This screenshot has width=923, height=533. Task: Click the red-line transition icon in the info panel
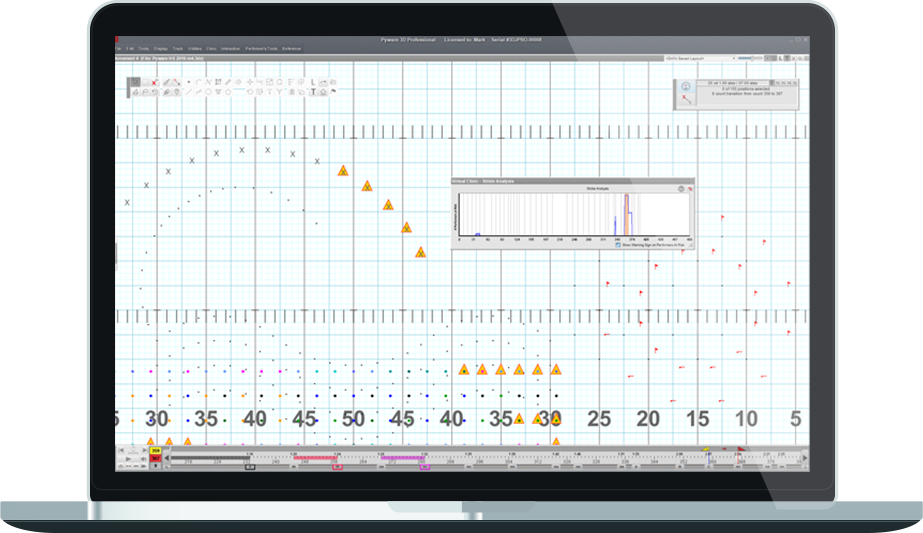[x=685, y=101]
